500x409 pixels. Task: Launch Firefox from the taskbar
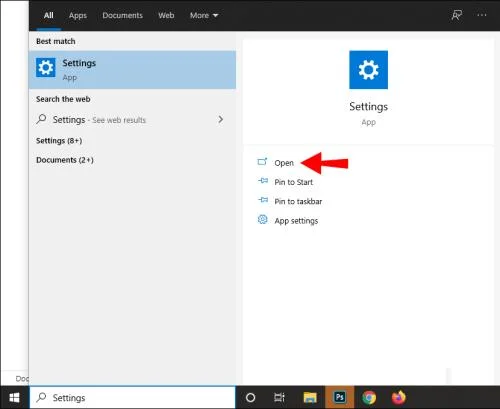click(398, 397)
